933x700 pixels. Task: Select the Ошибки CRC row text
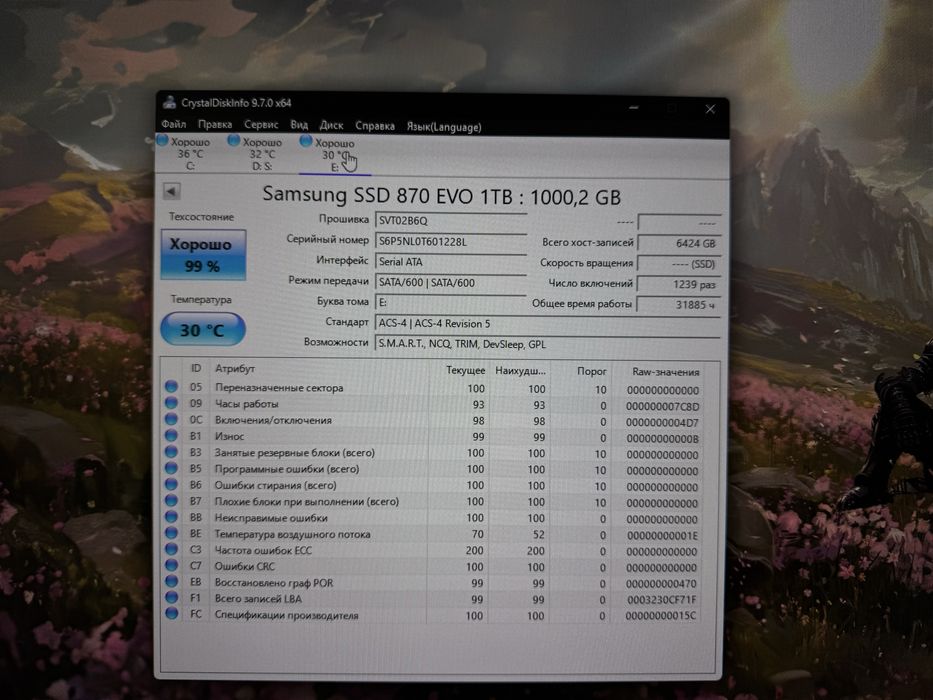click(x=245, y=566)
